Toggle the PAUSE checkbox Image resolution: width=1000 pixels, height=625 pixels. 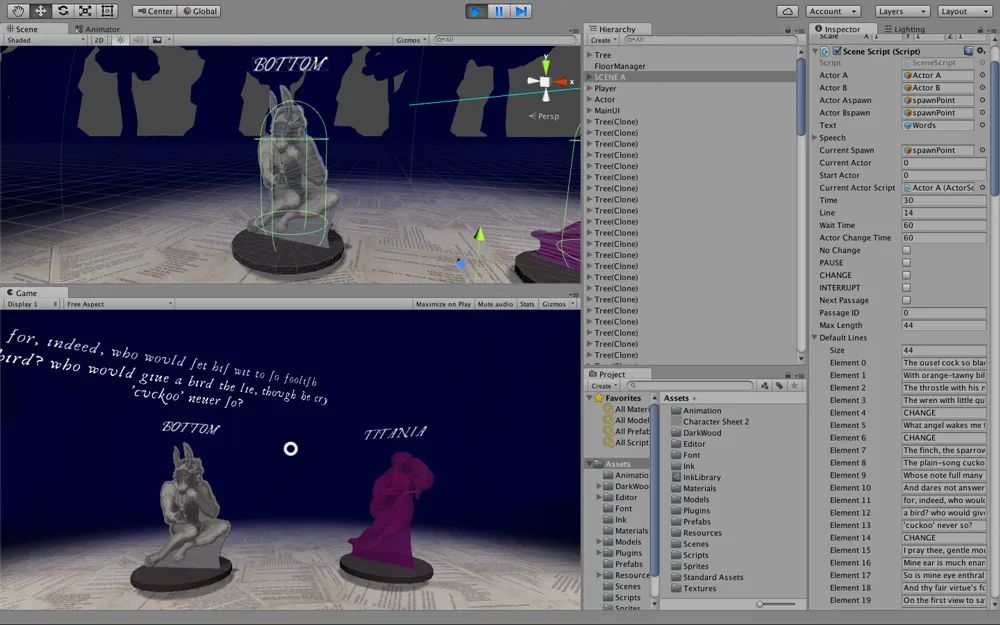(x=906, y=263)
